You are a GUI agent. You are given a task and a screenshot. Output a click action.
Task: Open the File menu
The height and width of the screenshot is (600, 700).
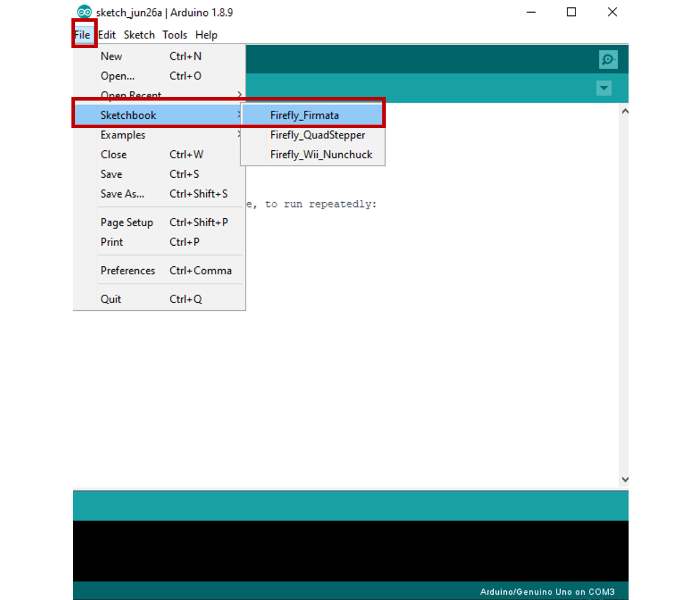(83, 35)
